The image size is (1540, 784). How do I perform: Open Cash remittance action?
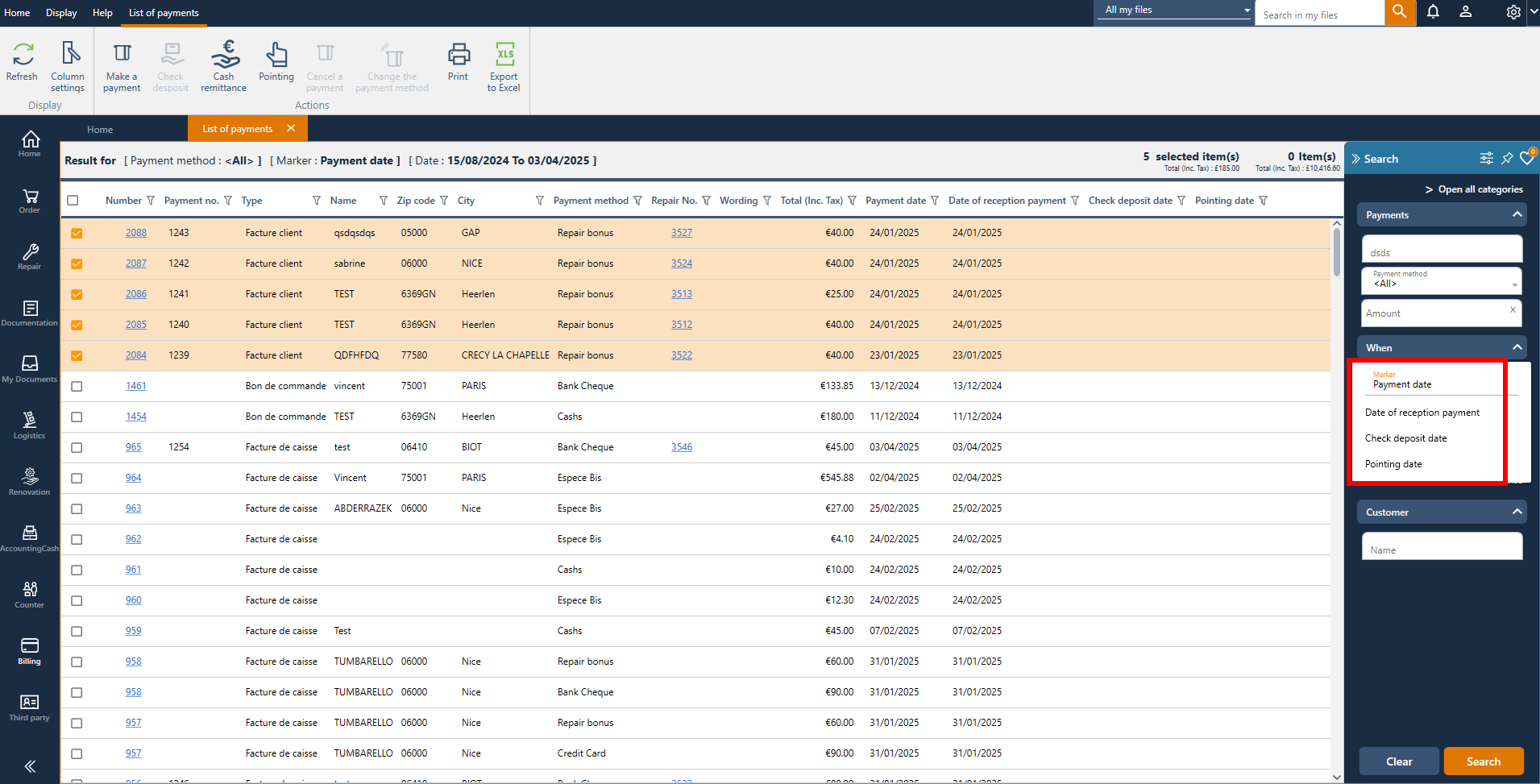tap(224, 66)
